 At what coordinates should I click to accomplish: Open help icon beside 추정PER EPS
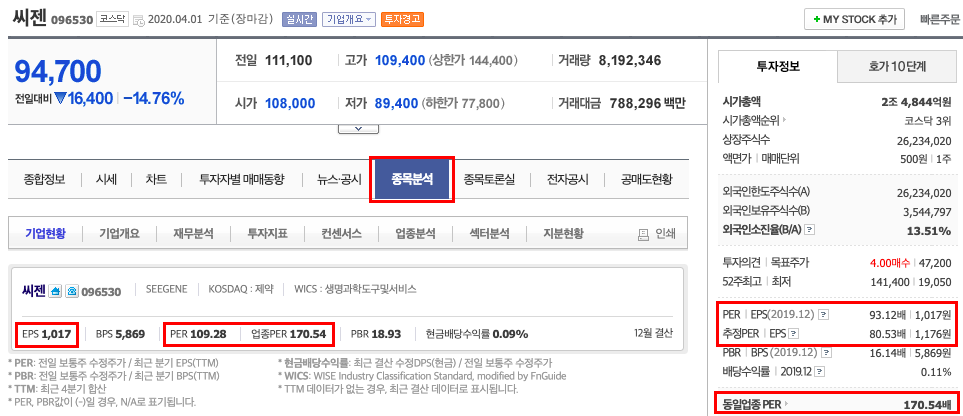pos(794,334)
